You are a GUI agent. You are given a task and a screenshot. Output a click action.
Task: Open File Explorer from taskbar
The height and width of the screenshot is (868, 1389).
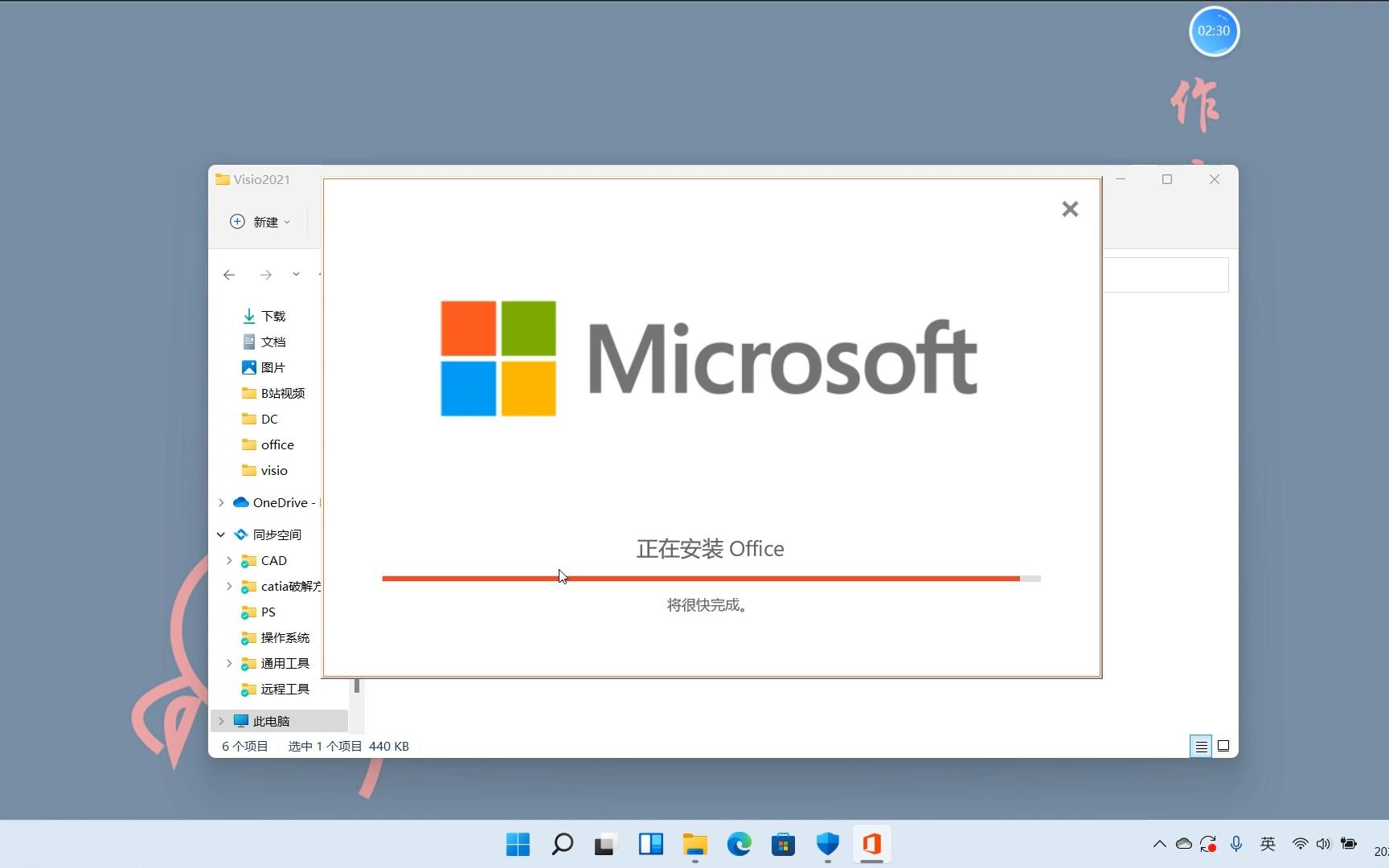pos(694,844)
